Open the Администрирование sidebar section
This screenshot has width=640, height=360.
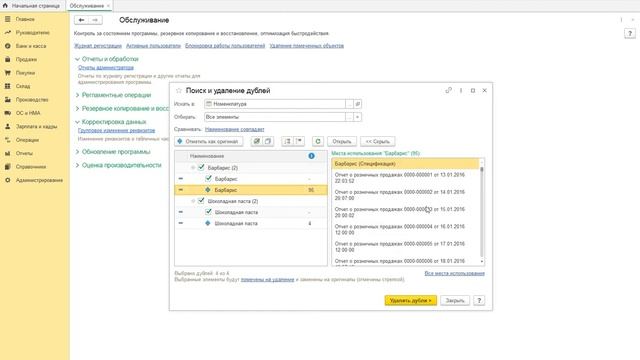[x=39, y=180]
